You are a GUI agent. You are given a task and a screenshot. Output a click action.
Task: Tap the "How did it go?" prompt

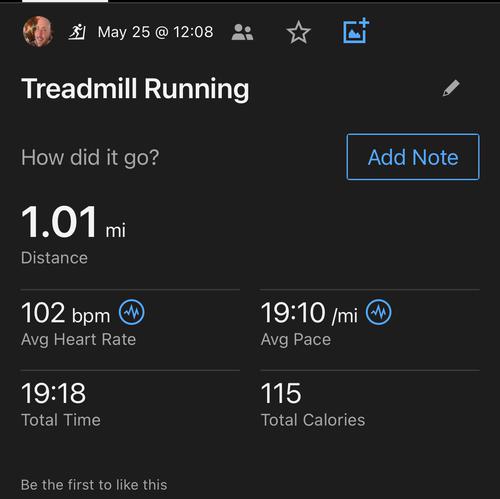point(90,157)
